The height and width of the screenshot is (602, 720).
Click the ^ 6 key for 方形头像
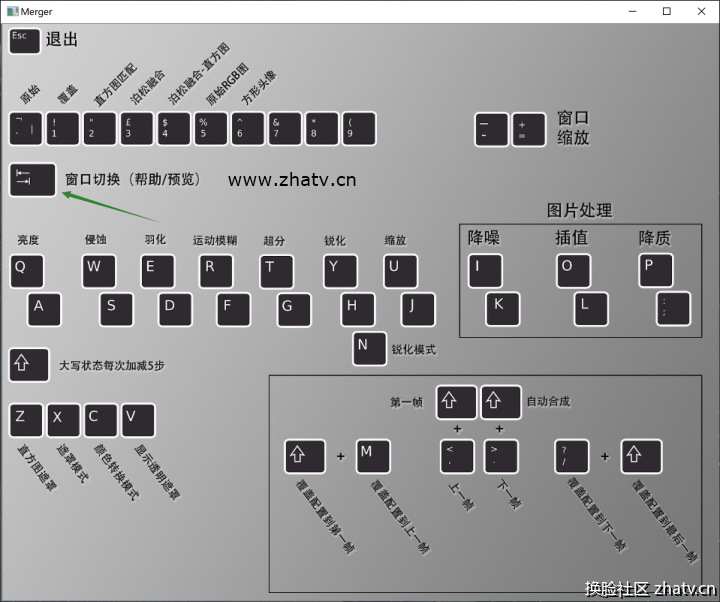248,129
